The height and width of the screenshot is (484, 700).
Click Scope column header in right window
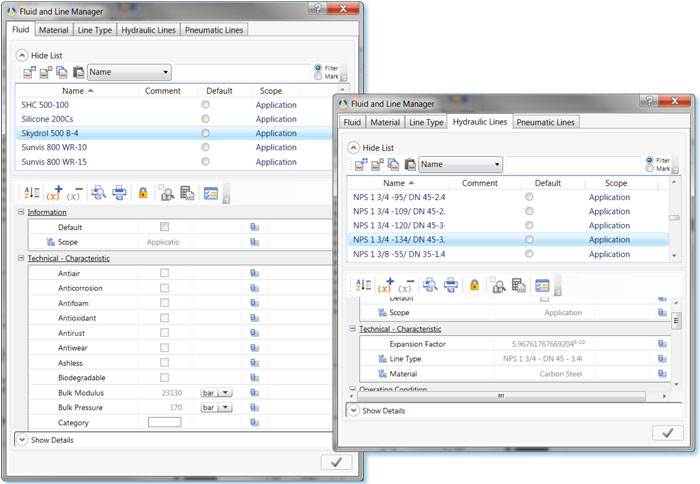coord(616,183)
